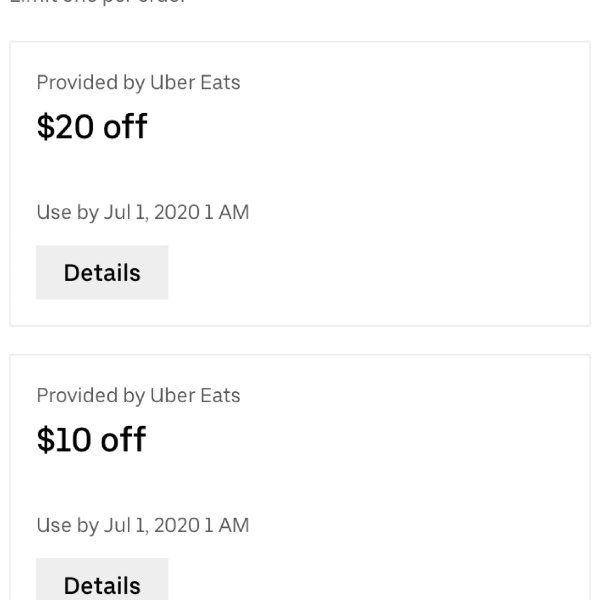Click 'Provided by Uber Eats' in $20 card
The width and height of the screenshot is (600, 600).
[x=139, y=83]
